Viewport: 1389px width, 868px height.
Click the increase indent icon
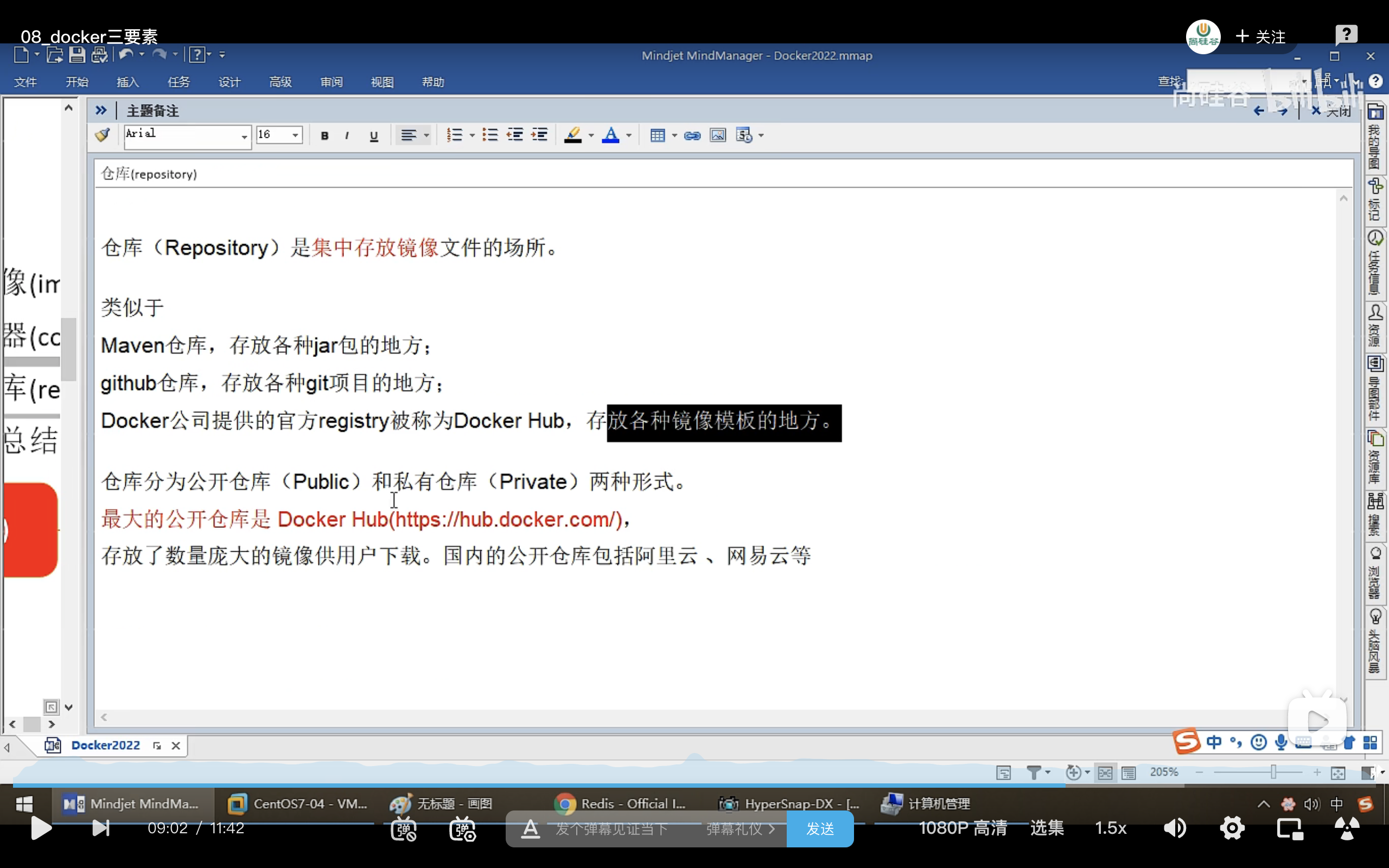coord(539,136)
